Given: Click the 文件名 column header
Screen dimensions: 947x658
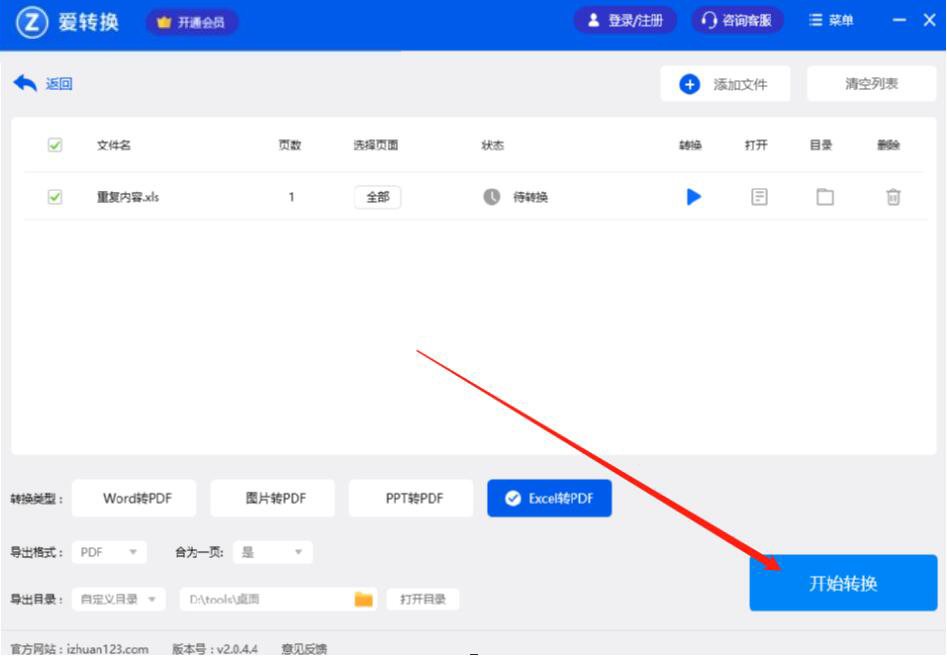Looking at the screenshot, I should coord(114,145).
